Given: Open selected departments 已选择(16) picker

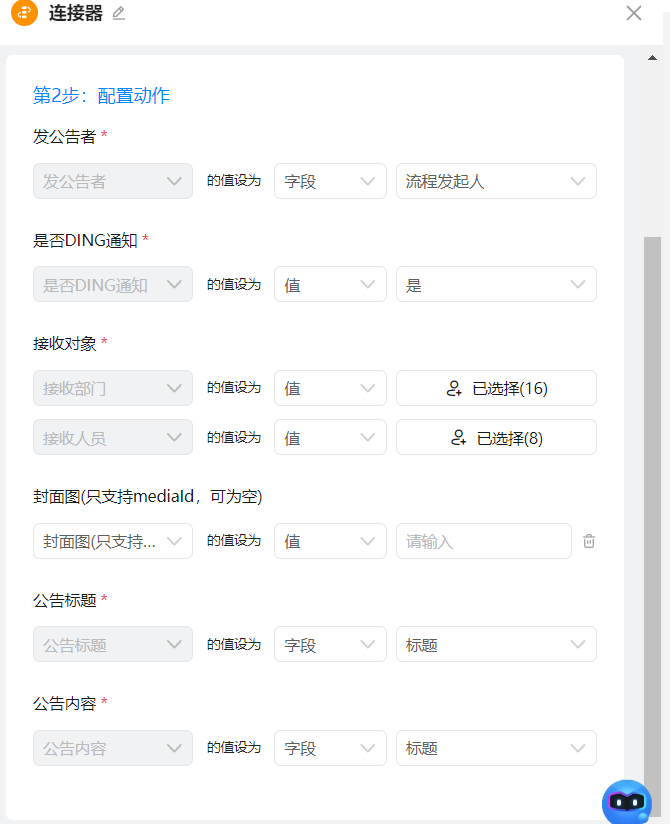Looking at the screenshot, I should [x=496, y=388].
